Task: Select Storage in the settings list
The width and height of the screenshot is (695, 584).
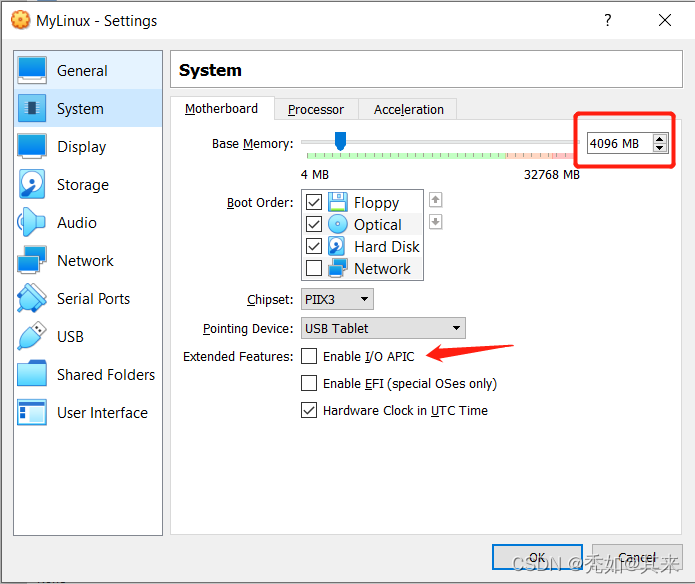Action: pyautogui.click(x=88, y=184)
